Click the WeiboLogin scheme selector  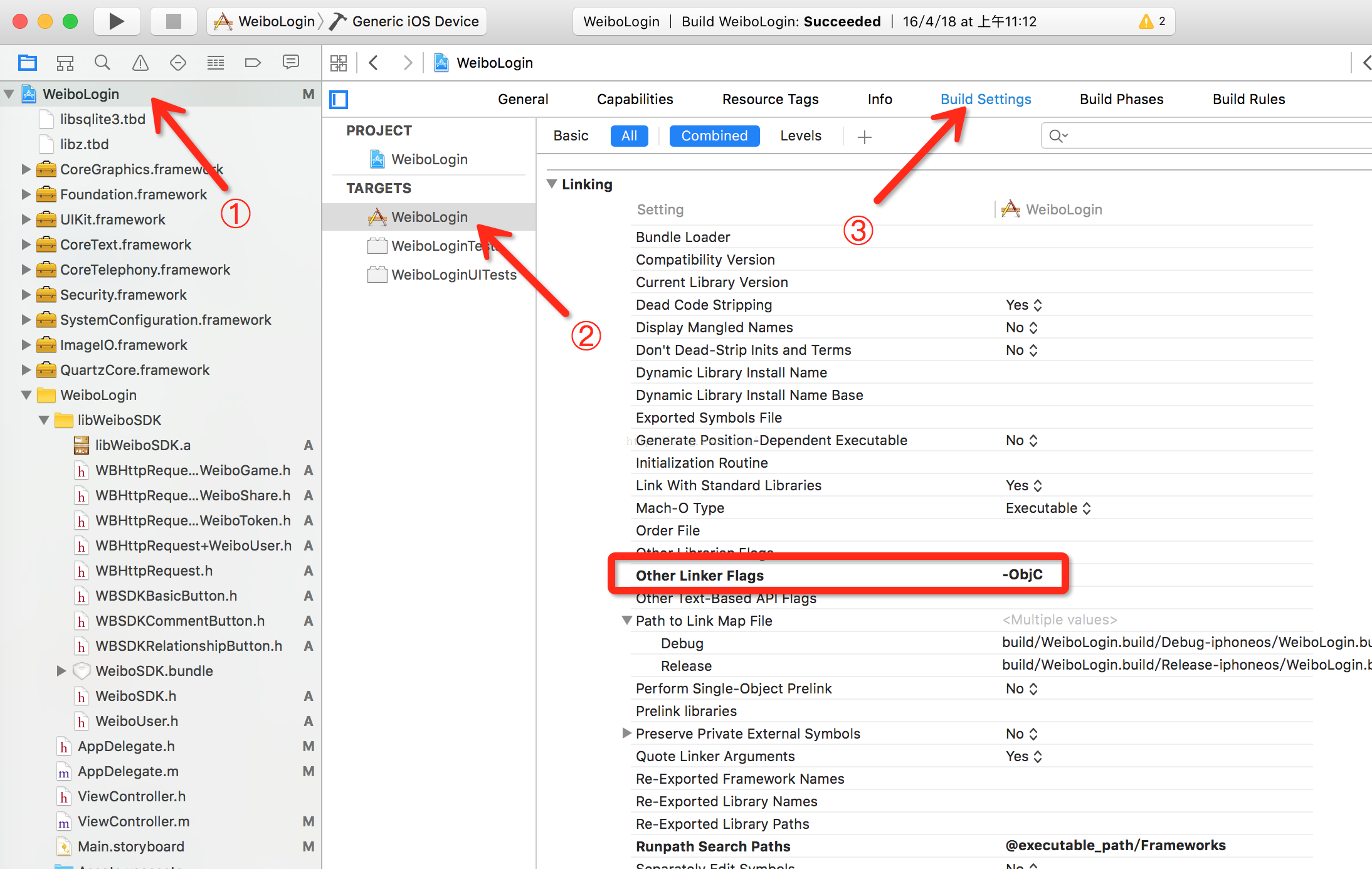click(x=265, y=21)
